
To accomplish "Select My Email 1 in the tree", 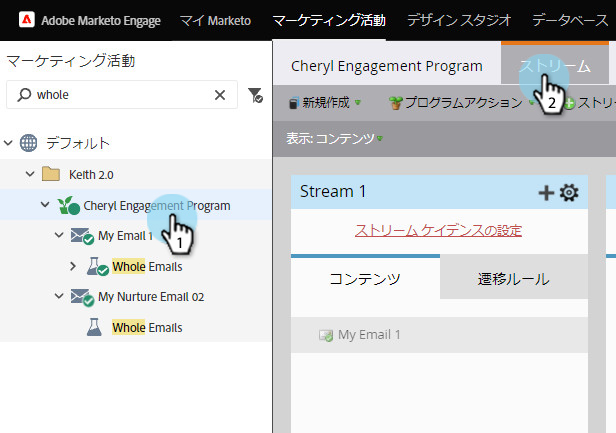I will [125, 236].
